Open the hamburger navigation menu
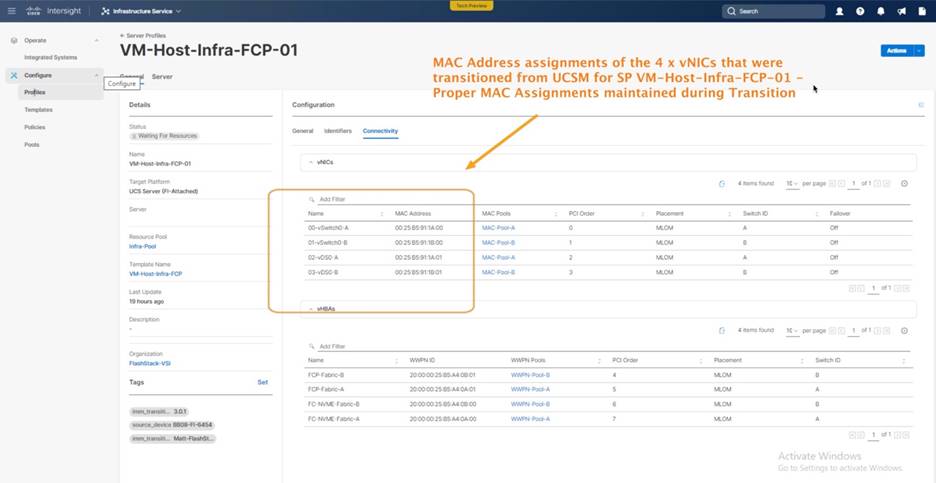The width and height of the screenshot is (936, 483). point(11,11)
